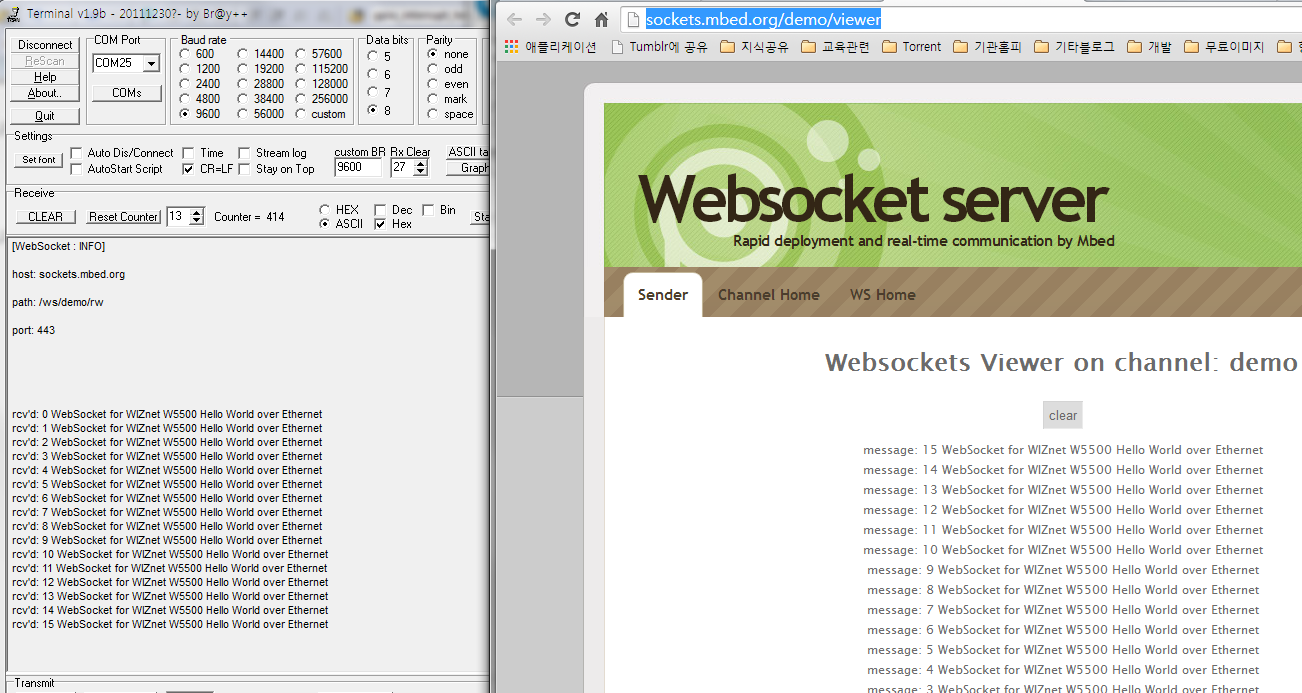Enable the Auto Dis/Connect checkbox

[76, 153]
